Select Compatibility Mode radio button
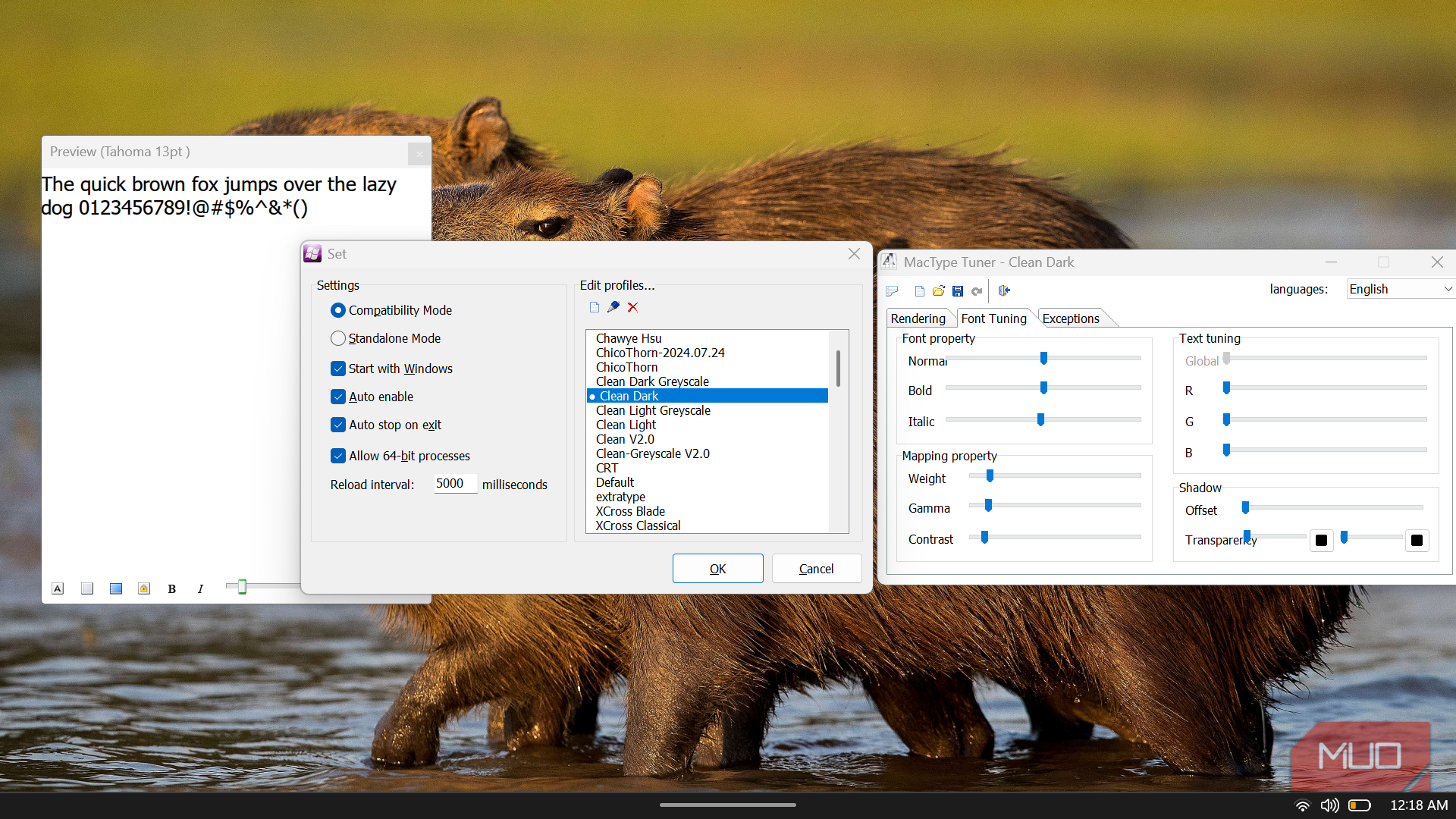 click(338, 310)
